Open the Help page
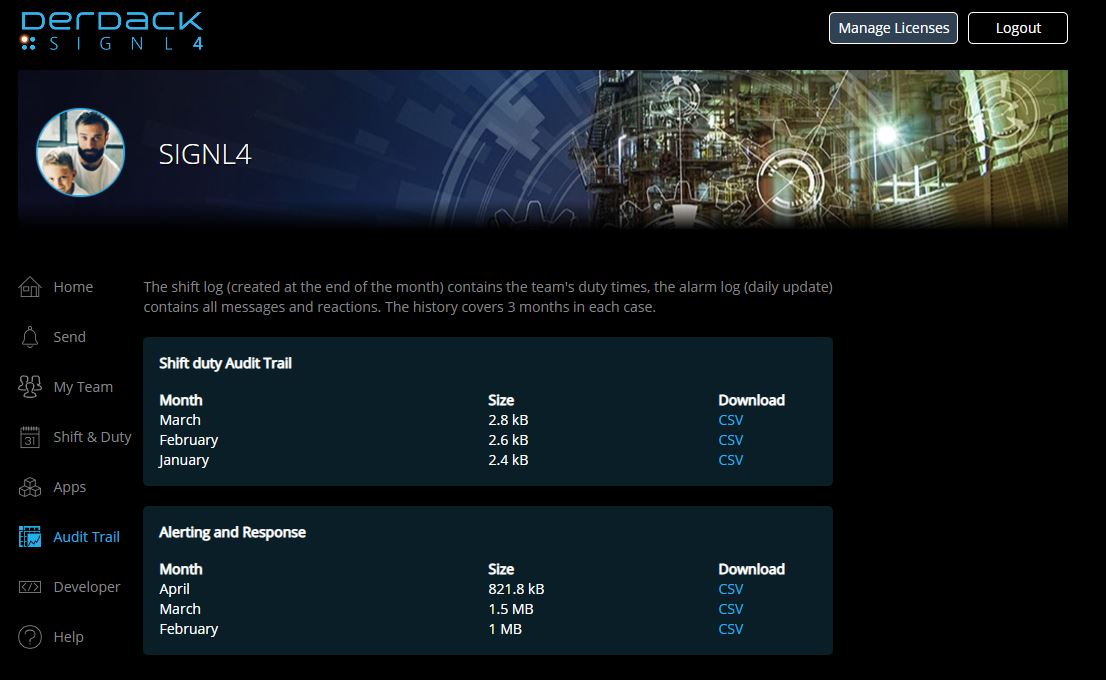Screen dimensions: 1106x680 pyautogui.click(x=68, y=637)
